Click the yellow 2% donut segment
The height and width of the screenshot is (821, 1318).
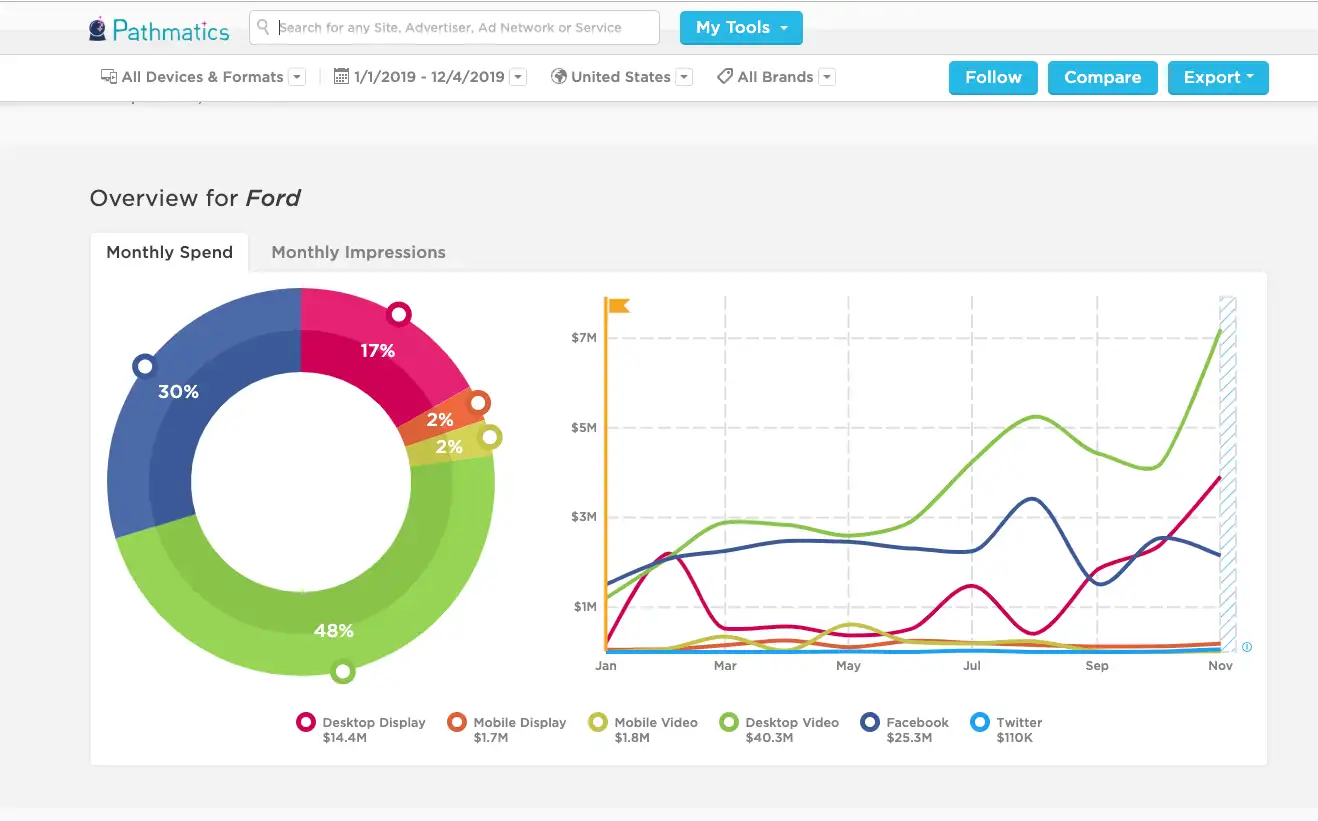450,446
